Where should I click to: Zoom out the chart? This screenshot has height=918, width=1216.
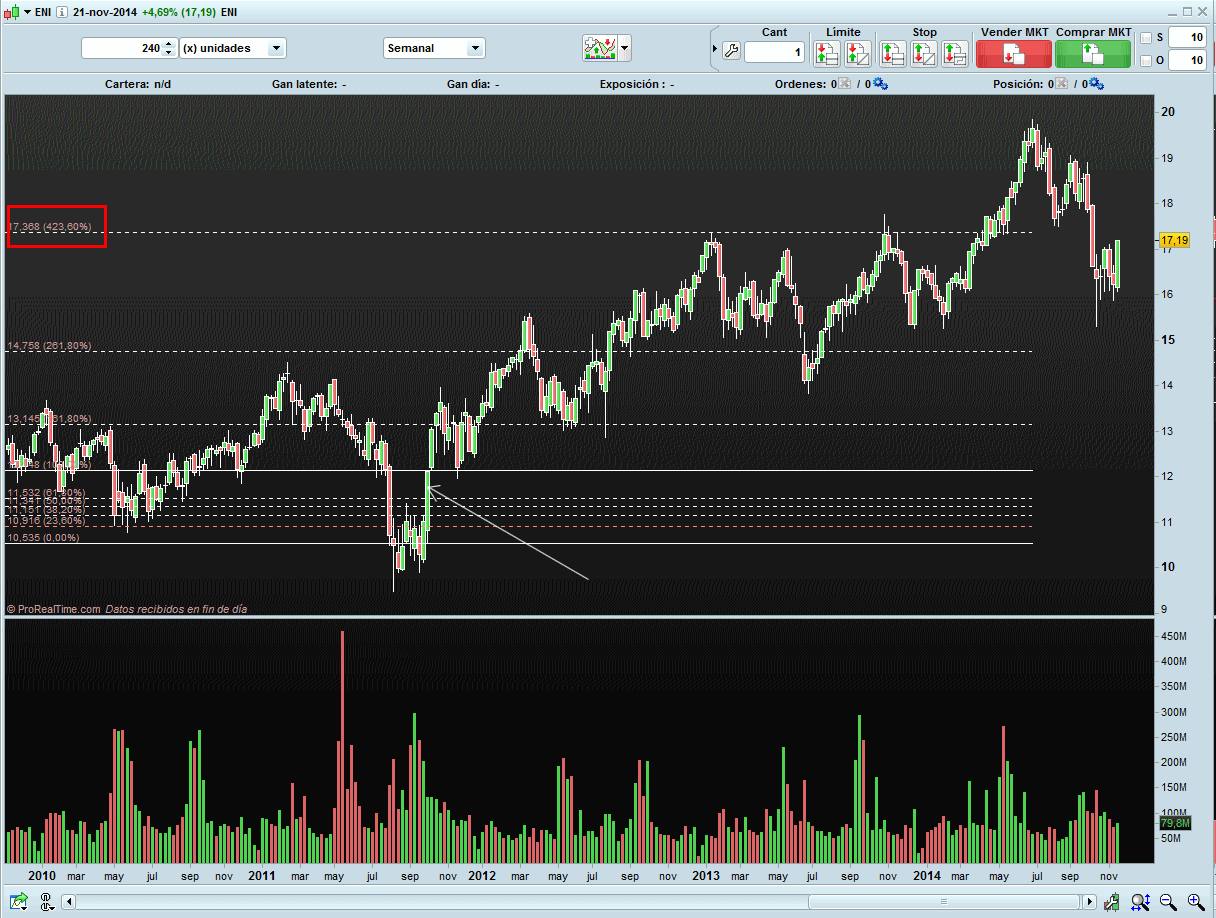click(1168, 902)
